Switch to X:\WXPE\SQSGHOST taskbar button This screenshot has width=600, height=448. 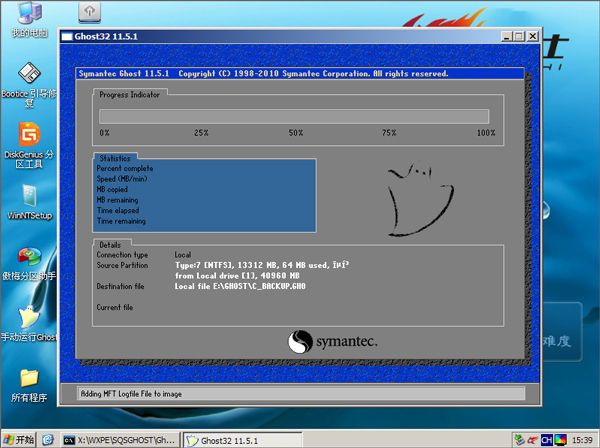click(121, 440)
